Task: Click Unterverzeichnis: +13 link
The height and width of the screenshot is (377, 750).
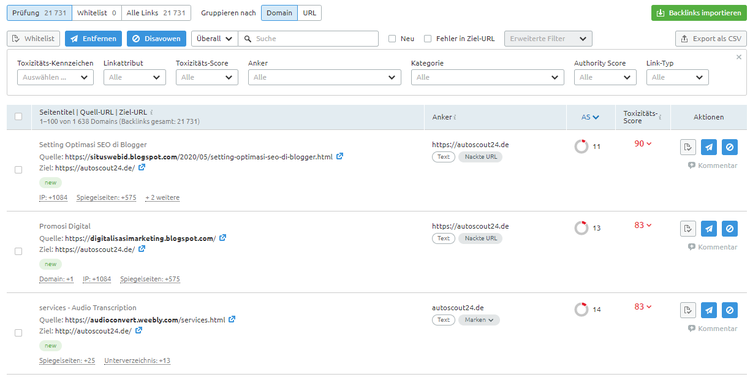Action: pos(137,360)
